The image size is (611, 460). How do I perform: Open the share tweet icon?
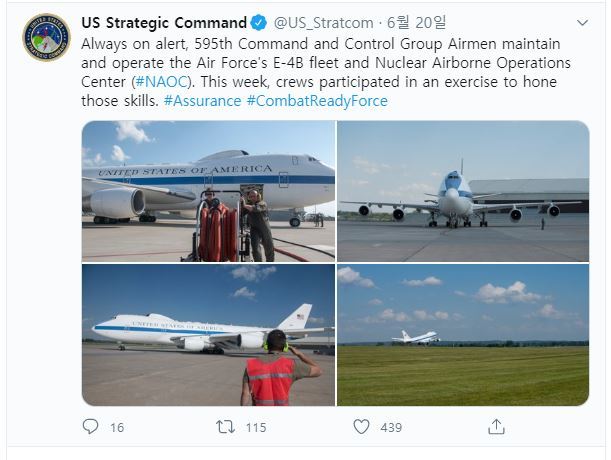tap(494, 427)
